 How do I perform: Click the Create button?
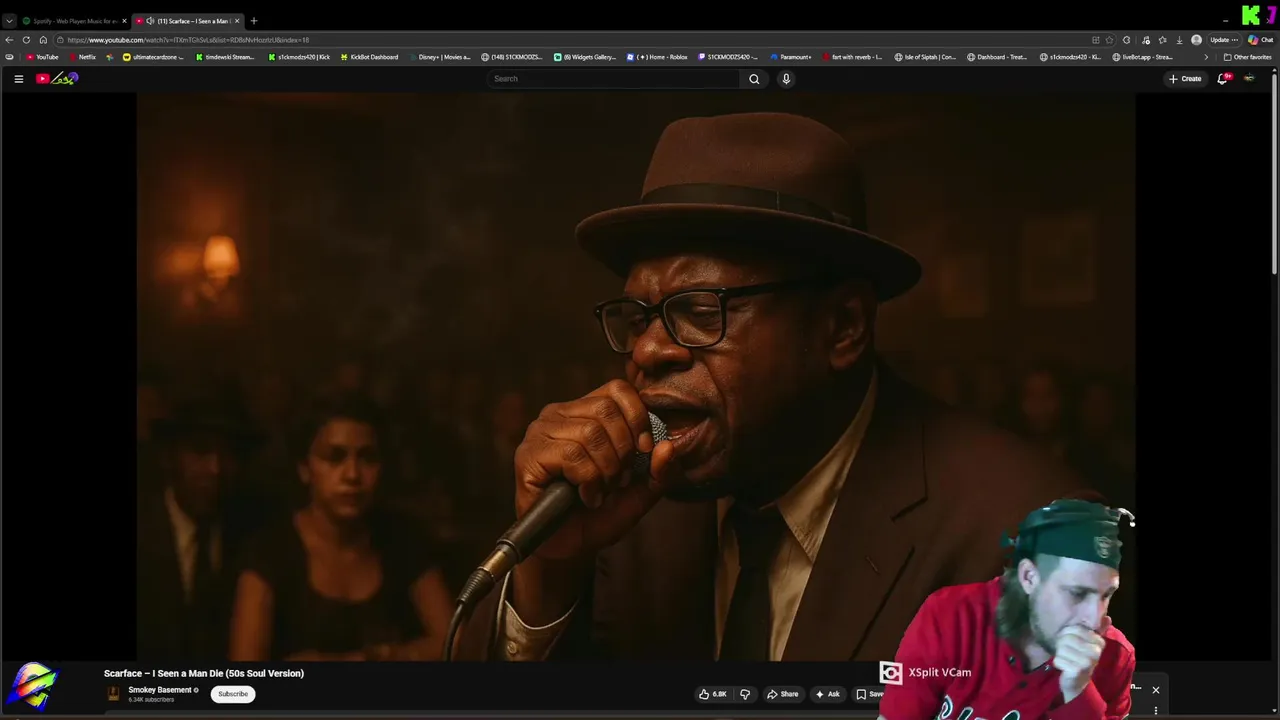click(1185, 79)
